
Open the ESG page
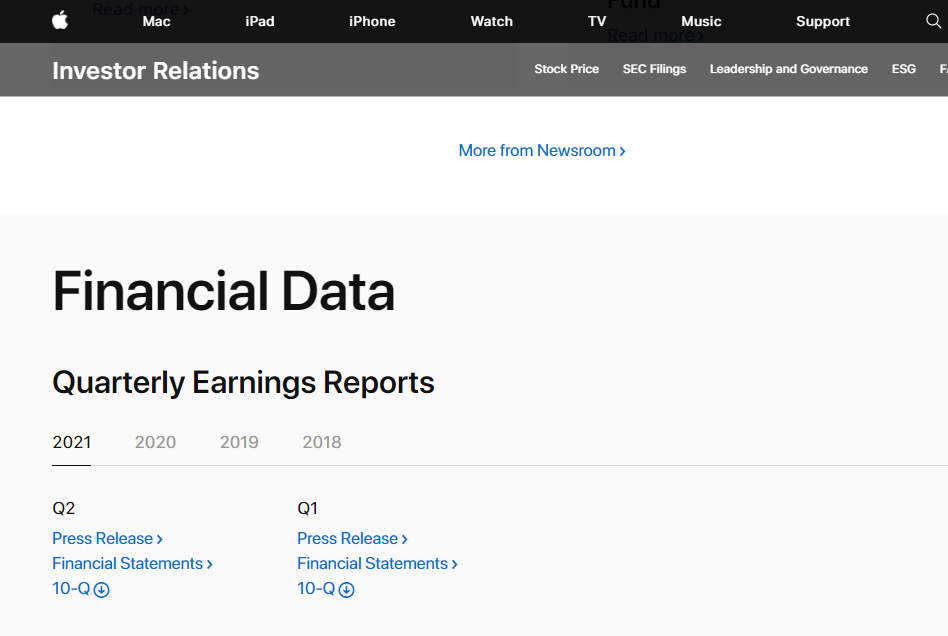pyautogui.click(x=903, y=69)
